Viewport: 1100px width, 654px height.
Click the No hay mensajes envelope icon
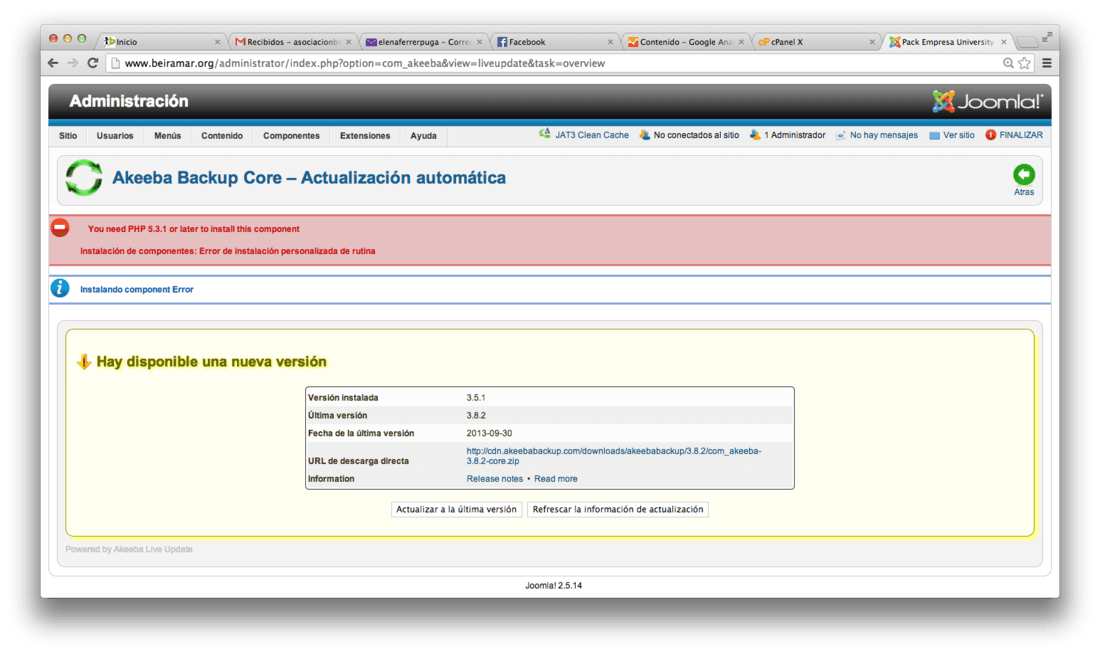pyautogui.click(x=840, y=135)
